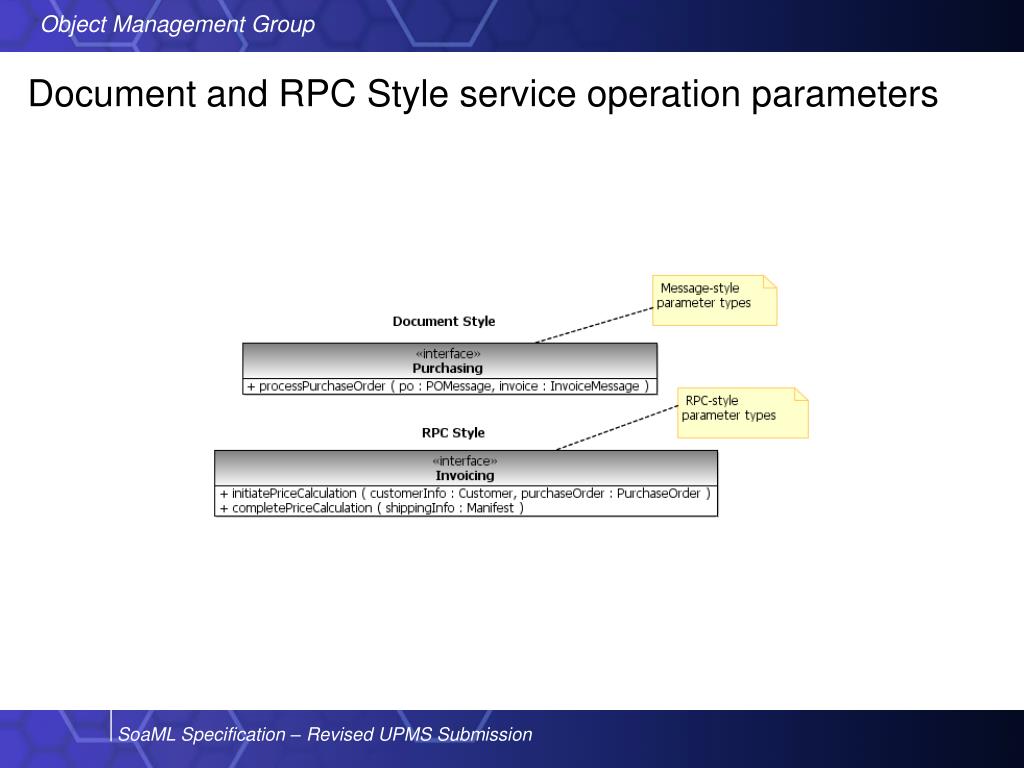Click the 'SoaML Specification – Revised UPMS Submission' footer
Screen dimensions: 1024x768
(325, 734)
